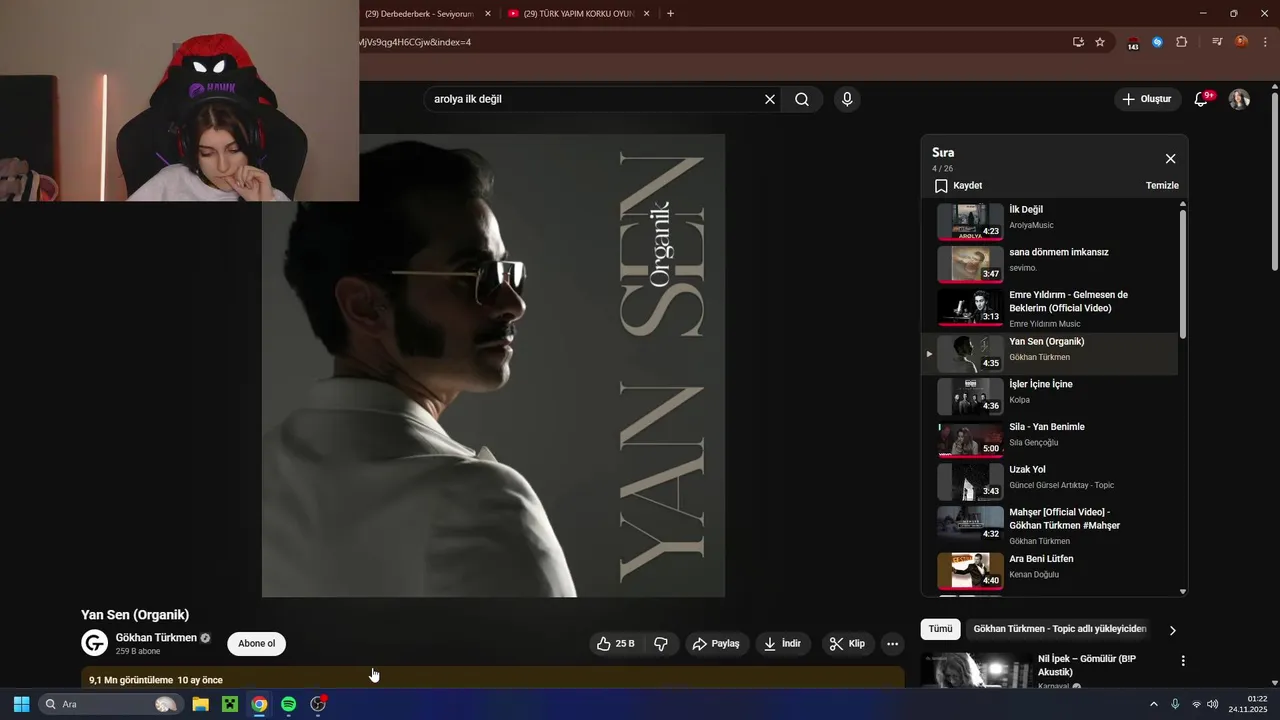The width and height of the screenshot is (1280, 720).
Task: Open more actions three-dot menu
Action: pos(893,644)
